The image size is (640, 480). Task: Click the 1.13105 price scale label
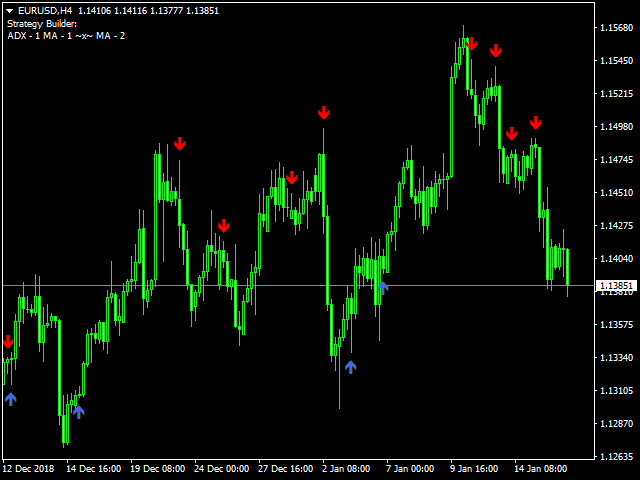pos(616,391)
